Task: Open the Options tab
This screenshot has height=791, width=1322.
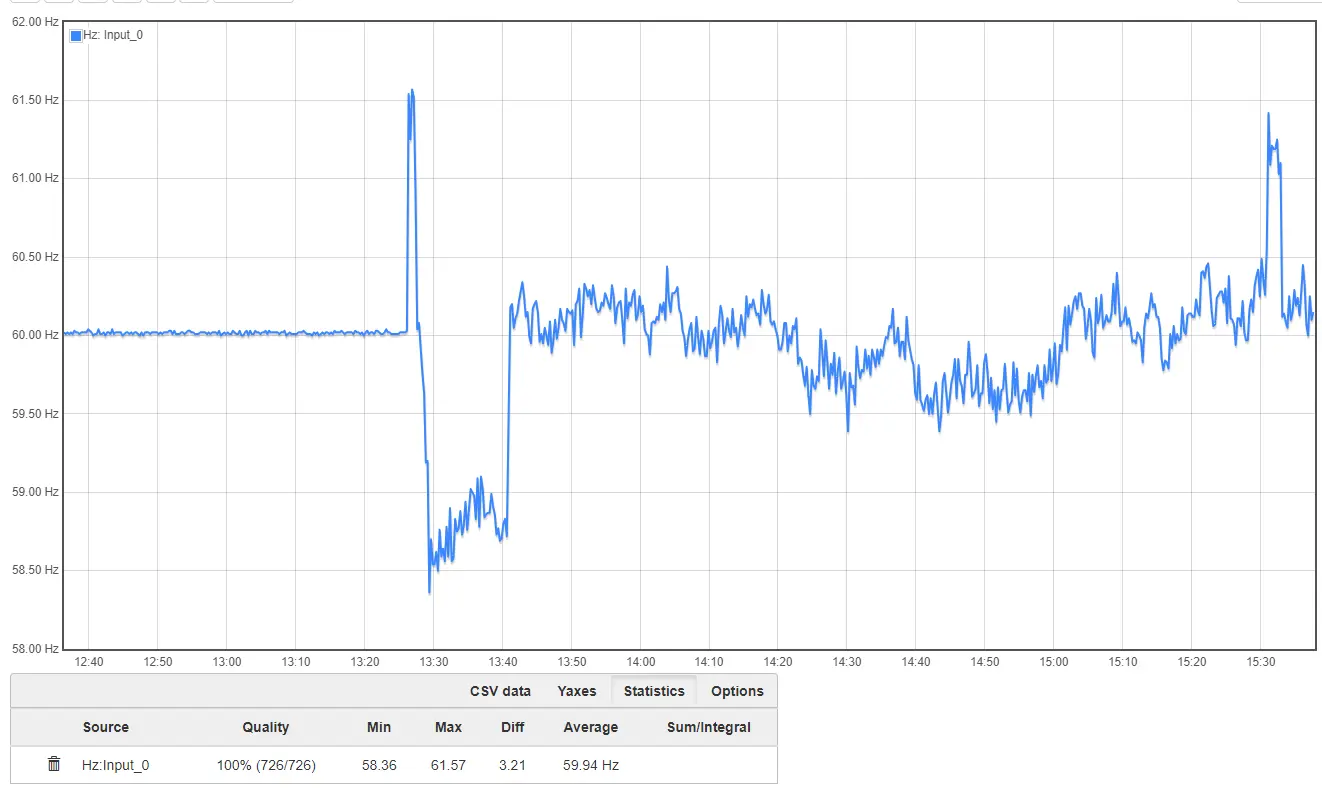Action: (x=737, y=691)
